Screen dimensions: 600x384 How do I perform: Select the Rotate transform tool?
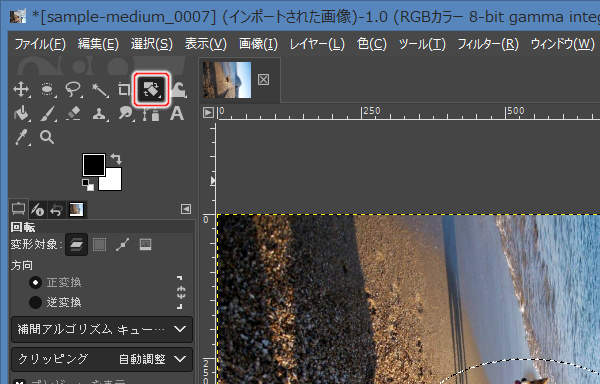(x=151, y=90)
